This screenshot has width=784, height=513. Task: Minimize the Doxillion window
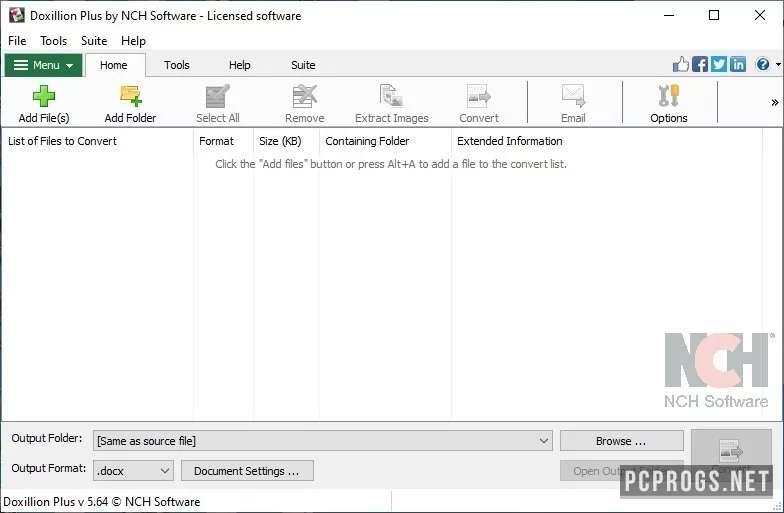pyautogui.click(x=669, y=16)
